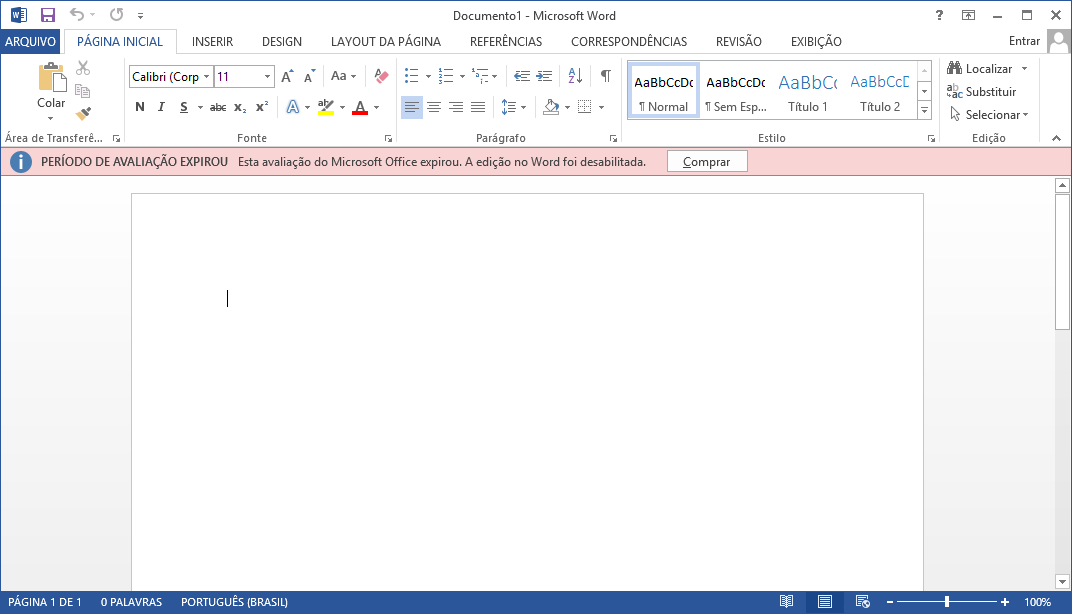The width and height of the screenshot is (1072, 614).
Task: Click the red font color button
Action: 360,107
